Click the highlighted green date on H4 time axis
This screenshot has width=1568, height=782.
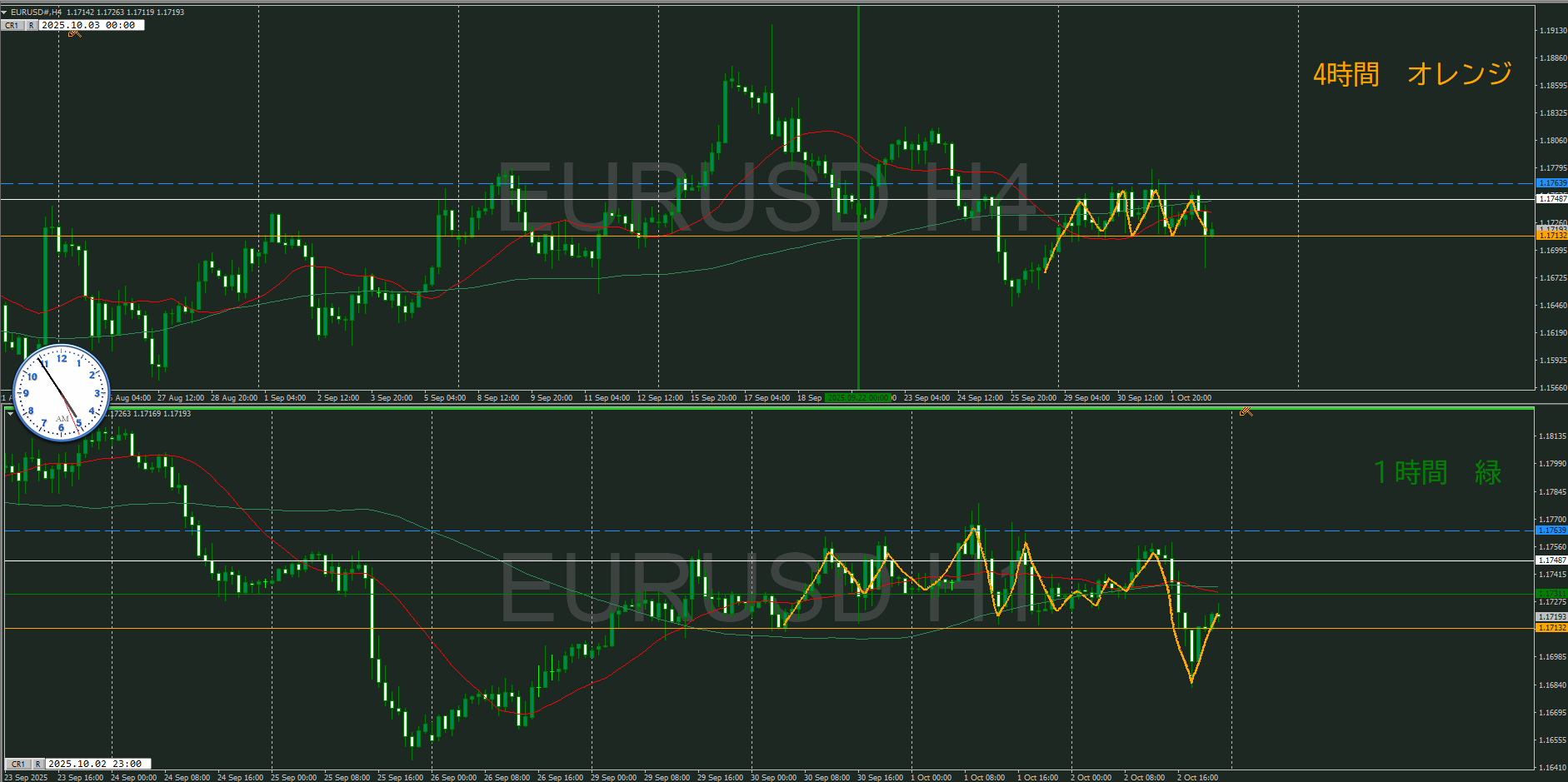click(x=857, y=398)
